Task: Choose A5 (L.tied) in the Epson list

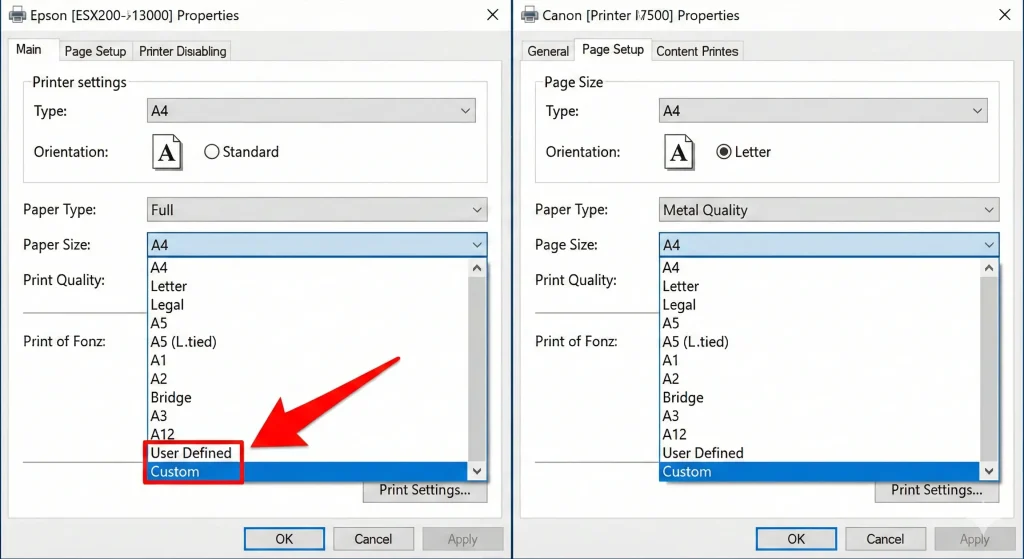Action: (308, 342)
